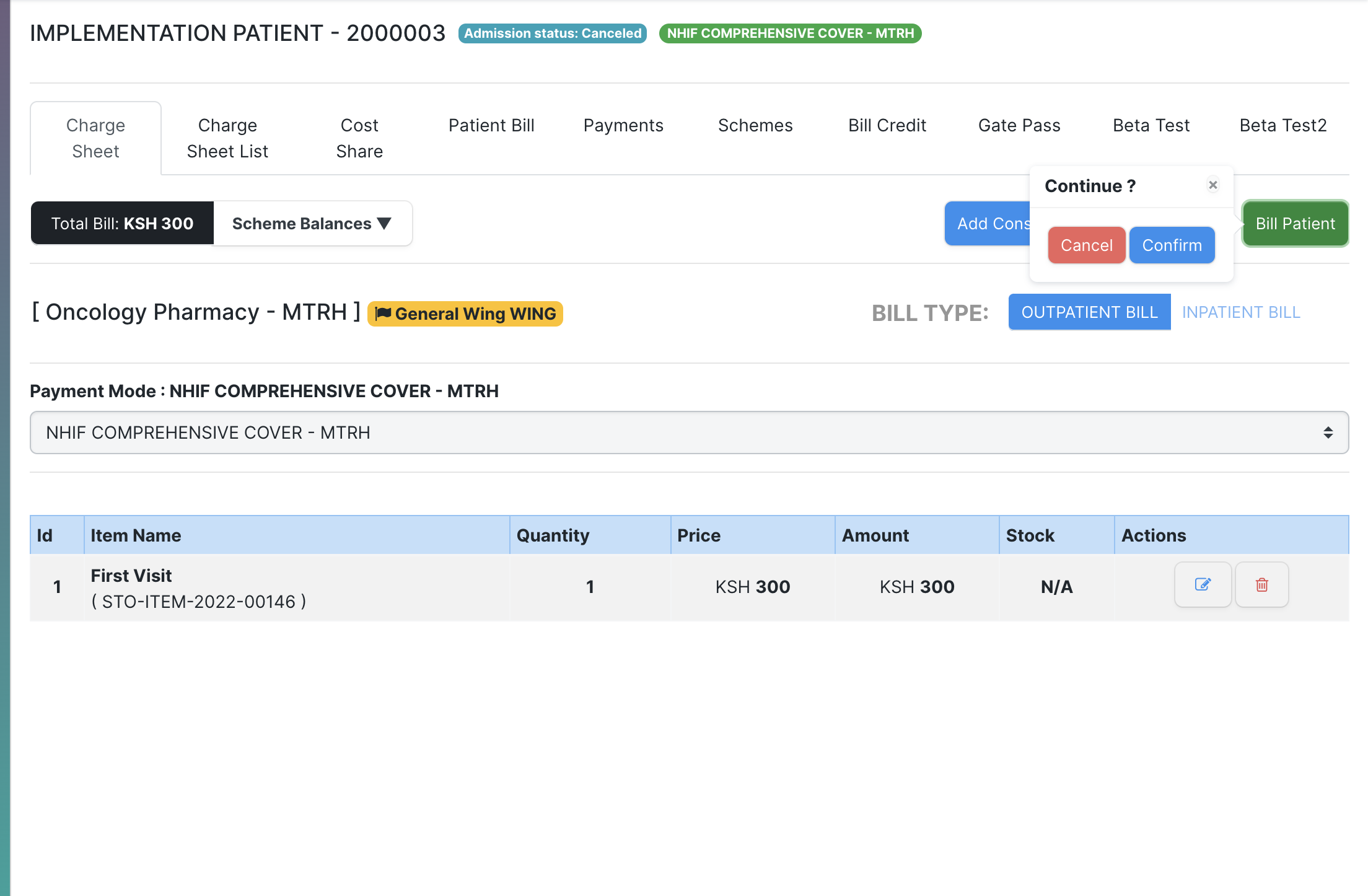This screenshot has height=896, width=1368.
Task: Click the Amount column header
Action: 917,535
